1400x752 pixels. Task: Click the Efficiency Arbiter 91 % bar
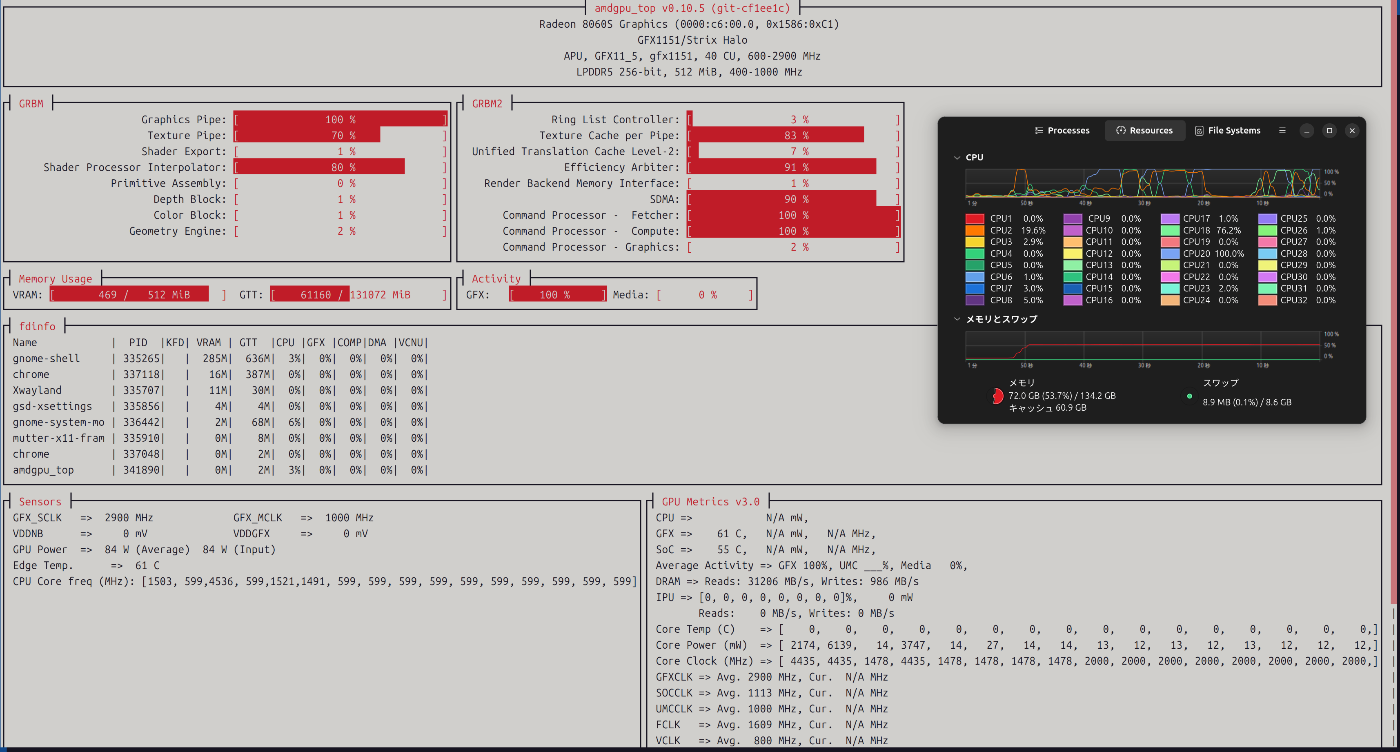point(794,167)
